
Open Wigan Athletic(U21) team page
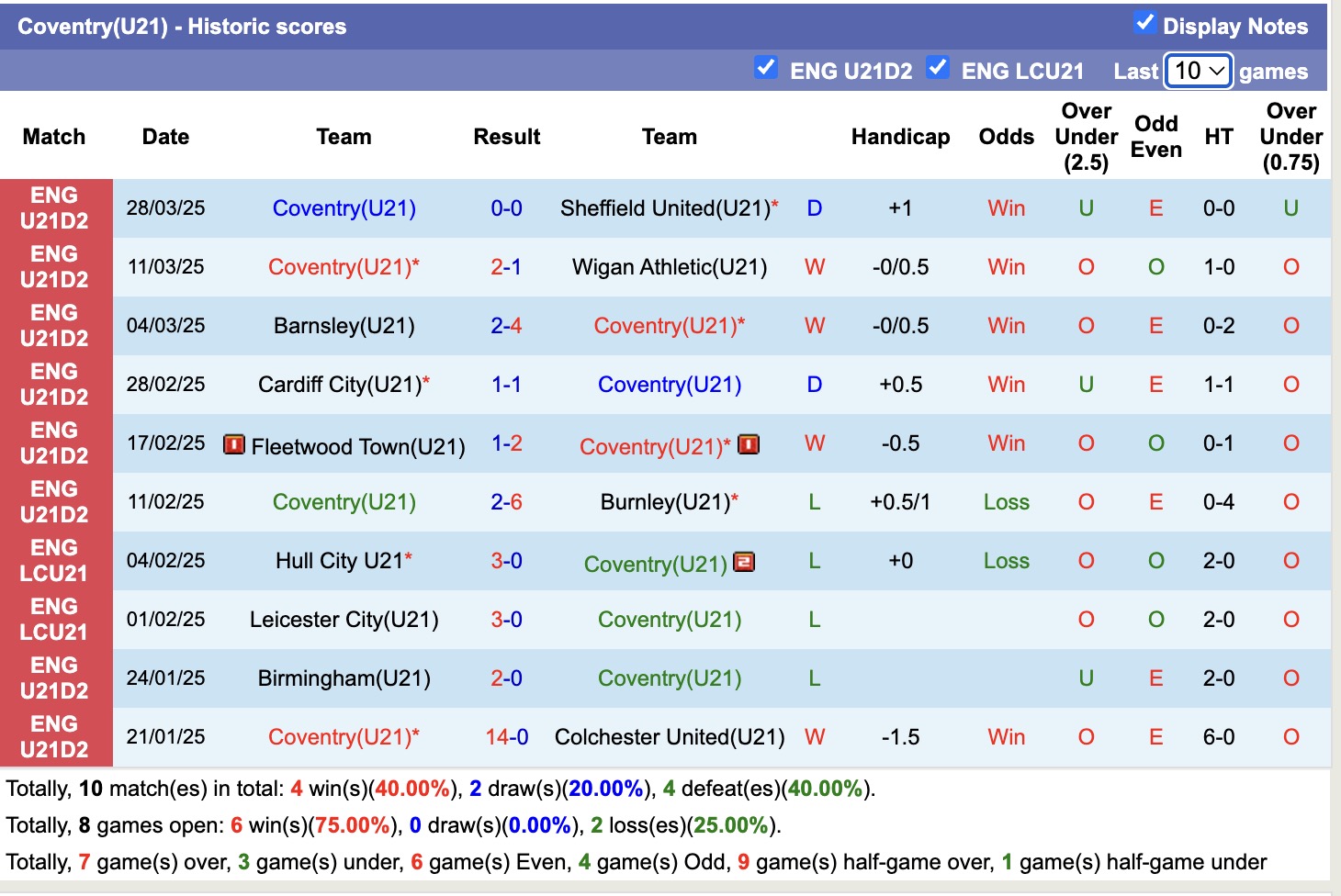tap(669, 267)
